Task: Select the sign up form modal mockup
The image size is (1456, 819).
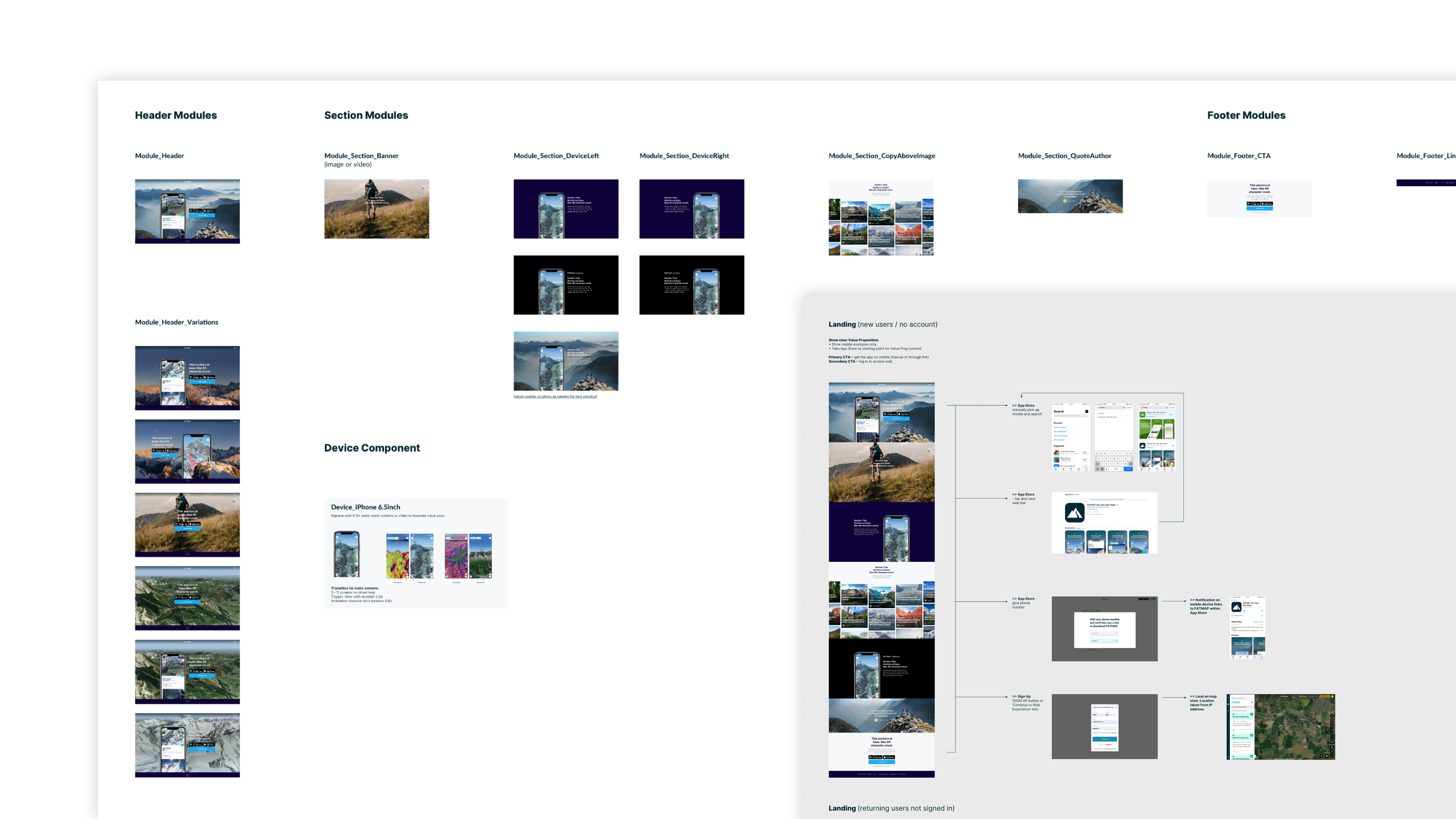Action: (x=1105, y=727)
